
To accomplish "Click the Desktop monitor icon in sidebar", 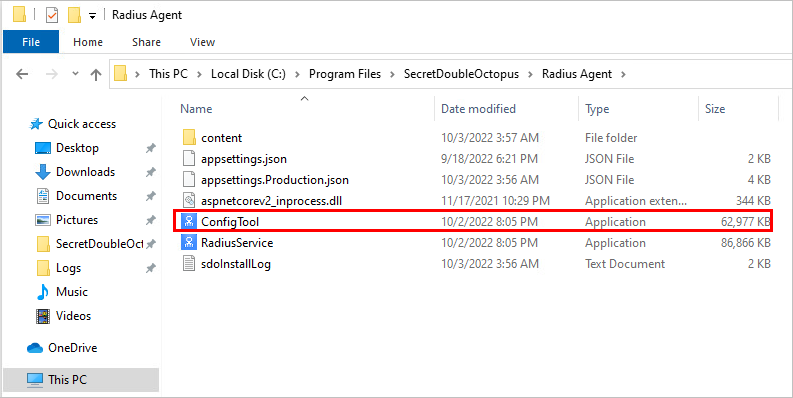I will 43,148.
